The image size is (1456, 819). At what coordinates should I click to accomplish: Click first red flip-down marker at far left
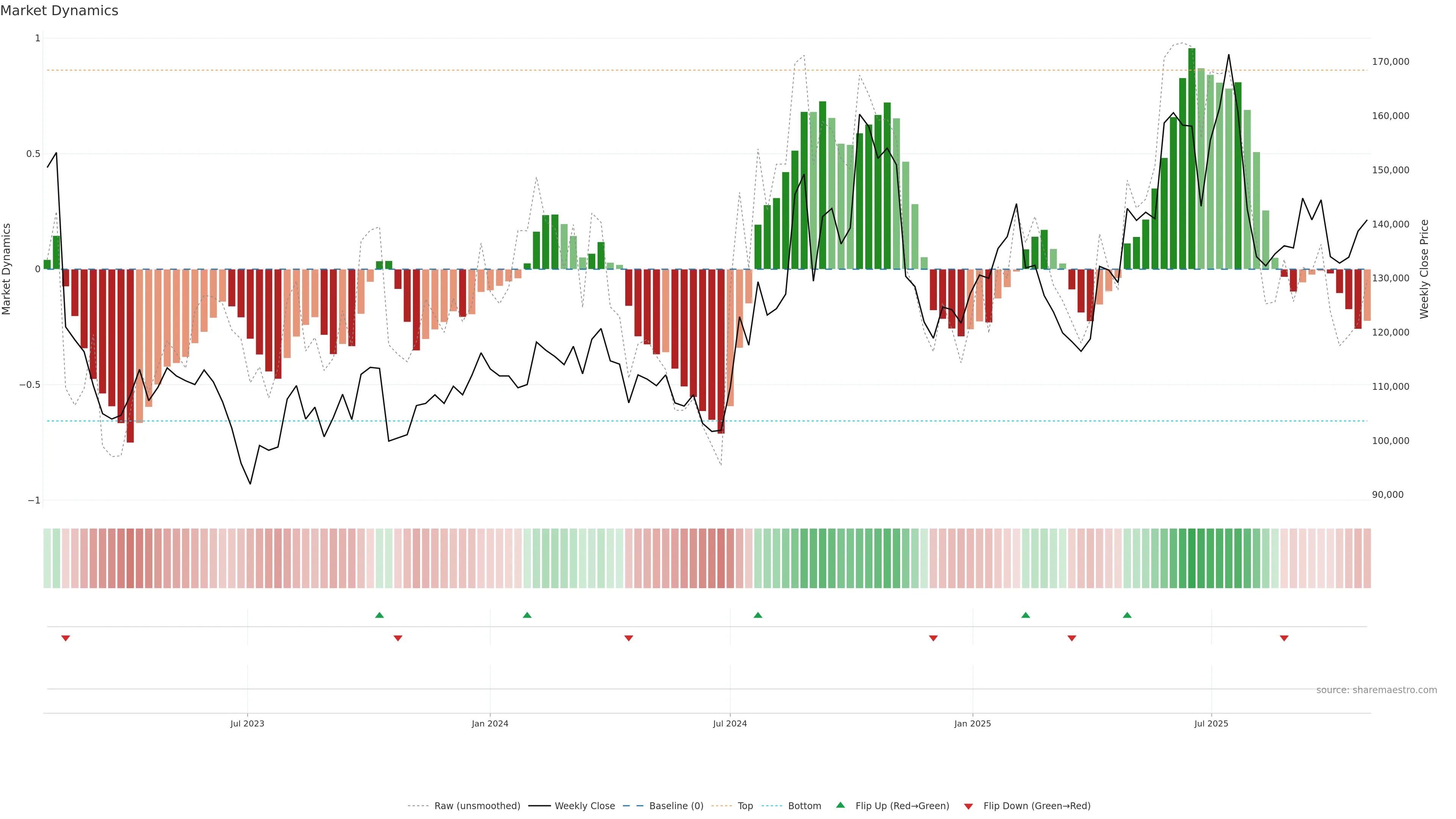point(66,638)
